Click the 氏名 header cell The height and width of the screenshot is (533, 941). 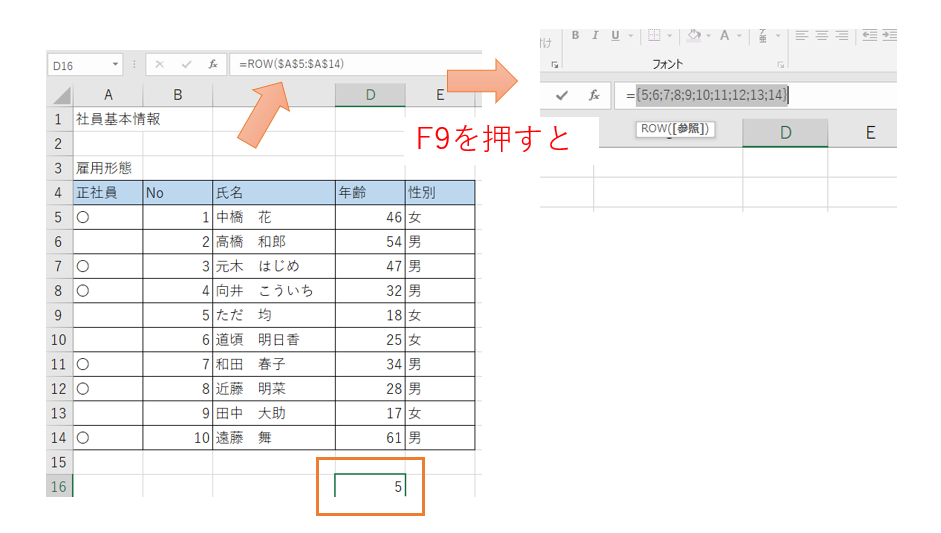click(x=274, y=193)
